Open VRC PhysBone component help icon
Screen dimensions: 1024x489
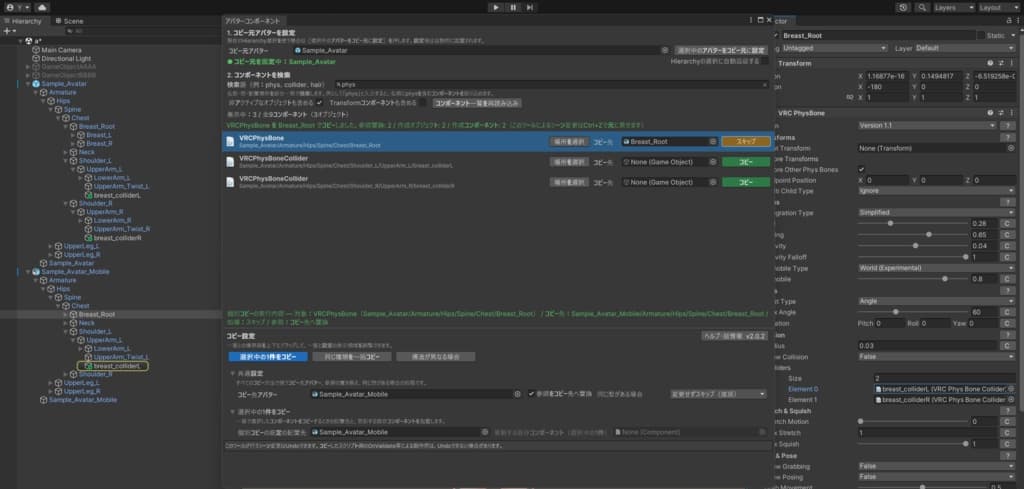(x=990, y=113)
